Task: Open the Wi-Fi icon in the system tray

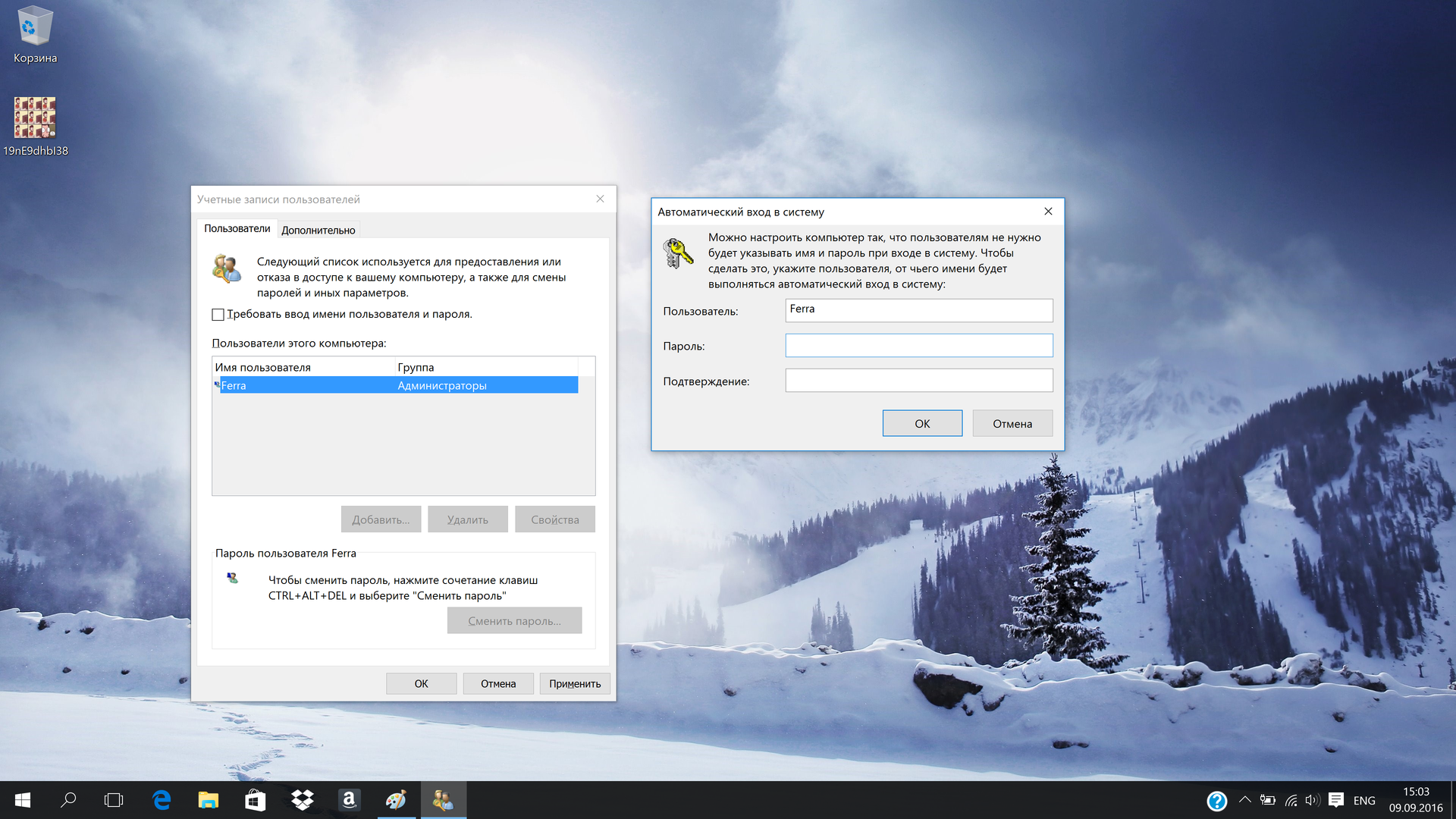Action: coord(1289,799)
